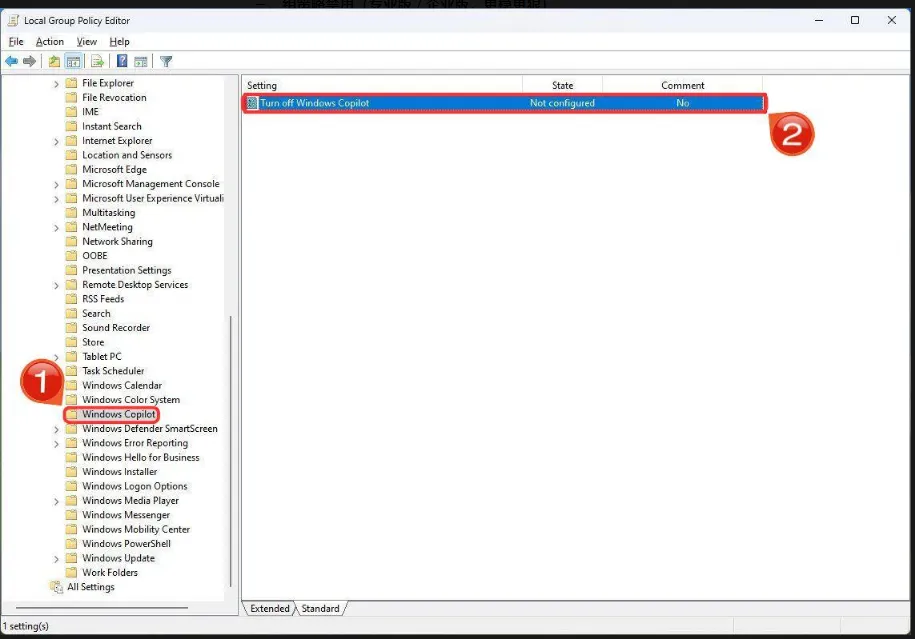The image size is (915, 639).
Task: Expand the Remote Desktop Services node
Action: 56,285
